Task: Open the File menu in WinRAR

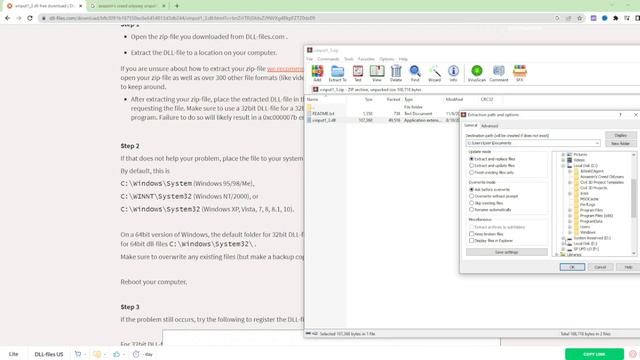Action: [x=309, y=59]
